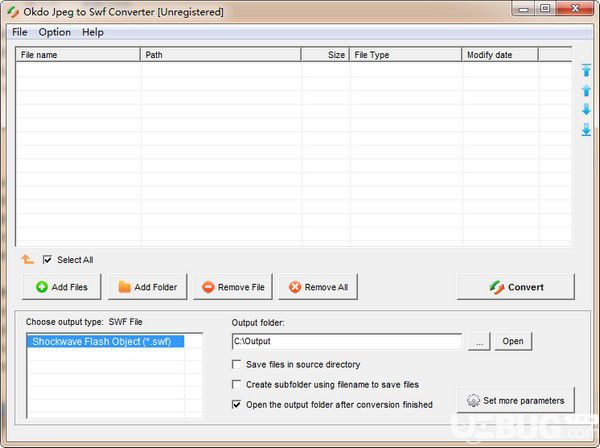
Task: Maximize the converter window
Action: pos(546,9)
